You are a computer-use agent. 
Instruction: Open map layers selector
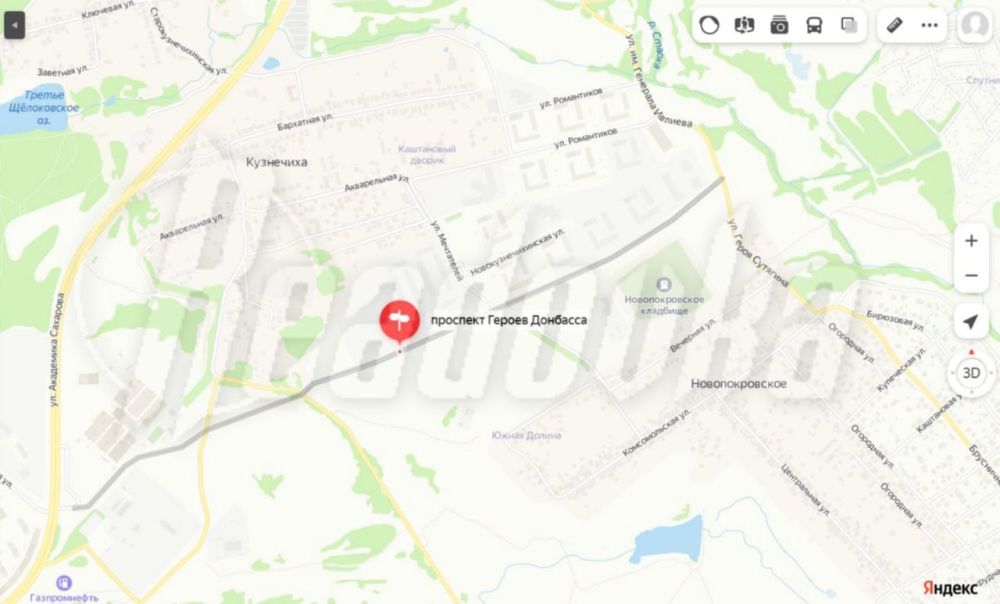[849, 26]
